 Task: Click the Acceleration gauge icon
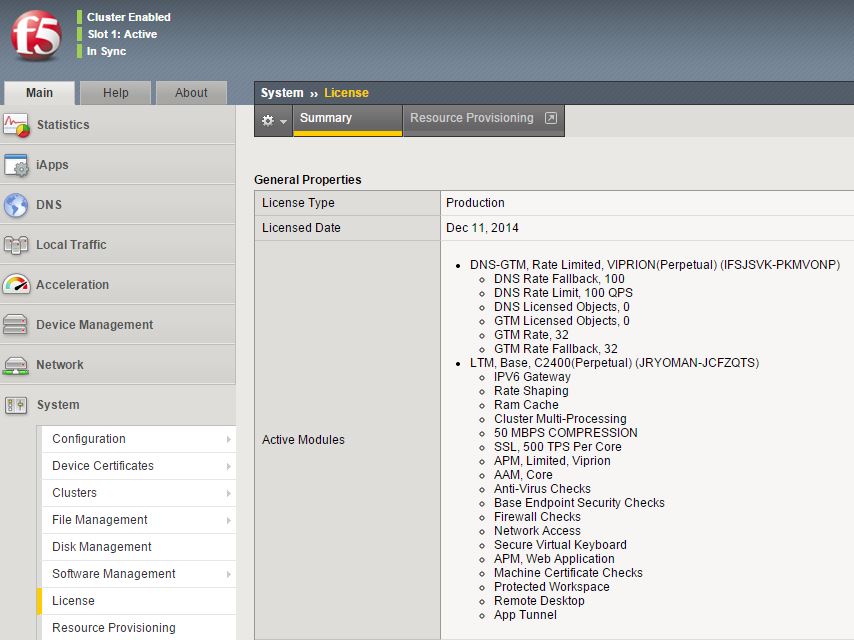click(x=17, y=285)
